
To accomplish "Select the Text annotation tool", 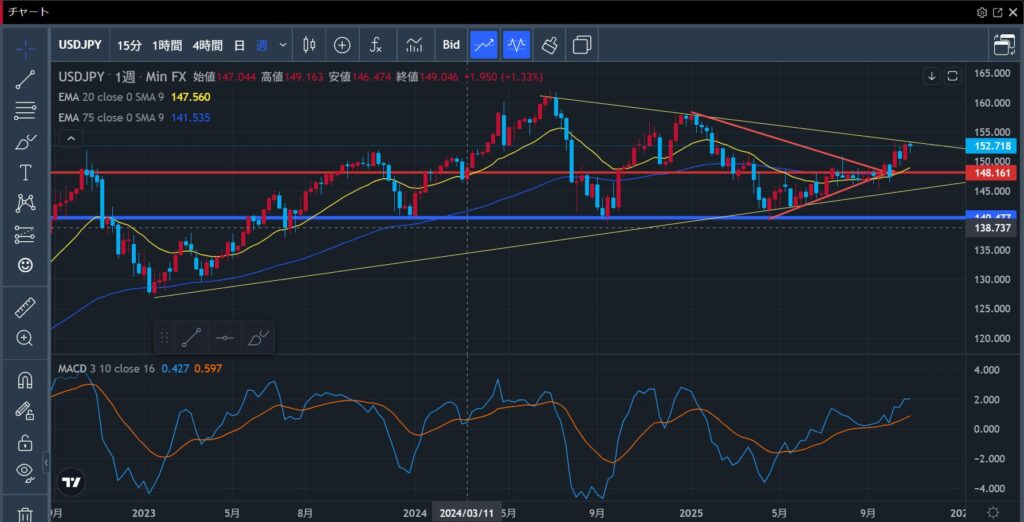I will click(25, 172).
